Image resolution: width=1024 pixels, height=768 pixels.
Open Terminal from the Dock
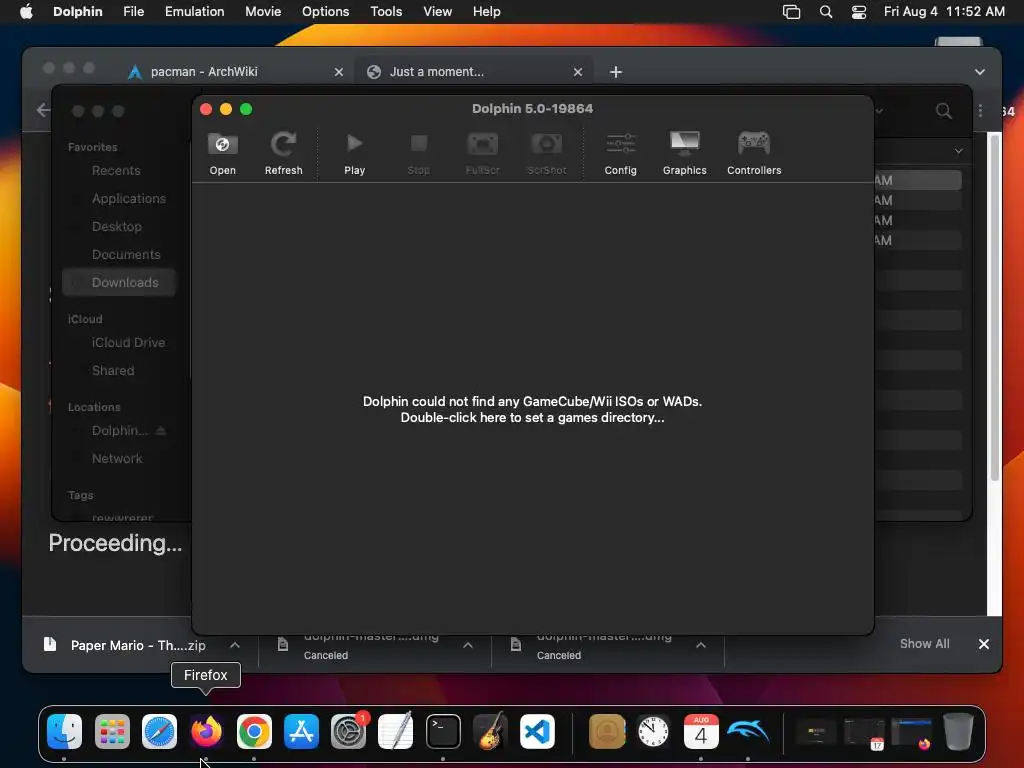coord(443,731)
